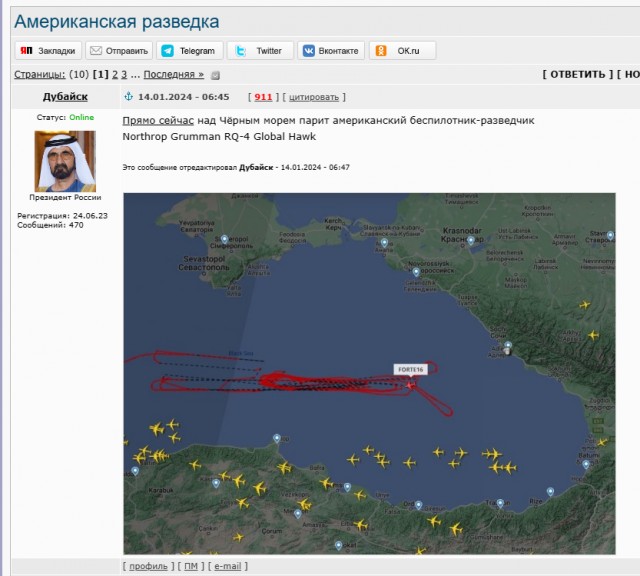Click the Telegram paper-plane icon
This screenshot has height=576, width=640.
pyautogui.click(x=167, y=51)
